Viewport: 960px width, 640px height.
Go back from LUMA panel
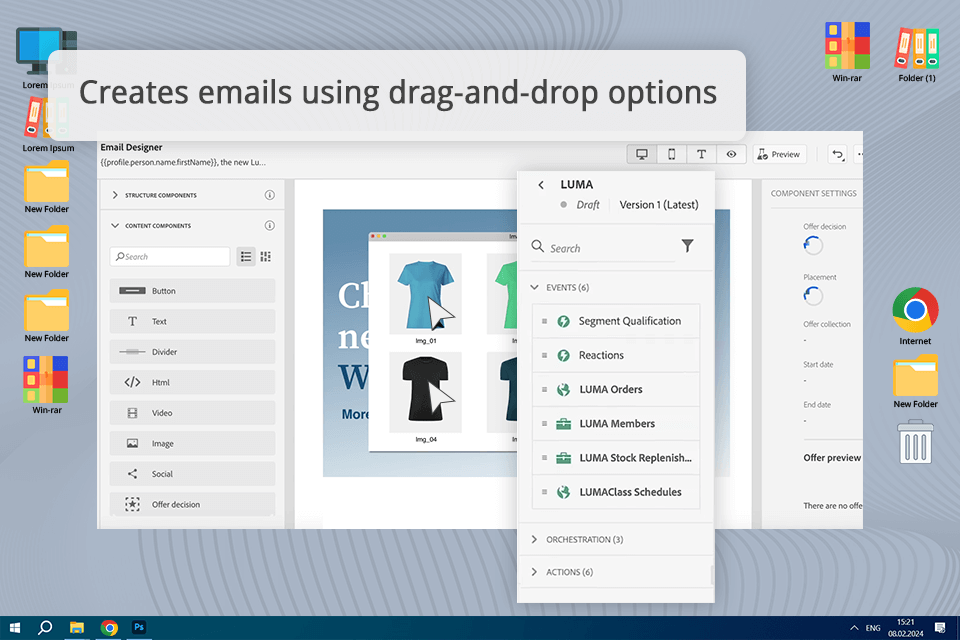[541, 185]
